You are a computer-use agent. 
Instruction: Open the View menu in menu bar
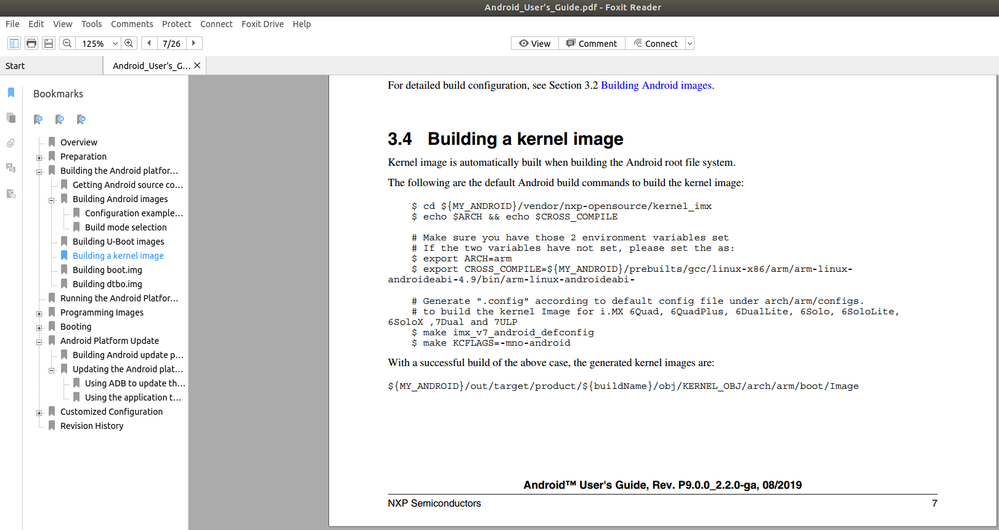coord(62,24)
